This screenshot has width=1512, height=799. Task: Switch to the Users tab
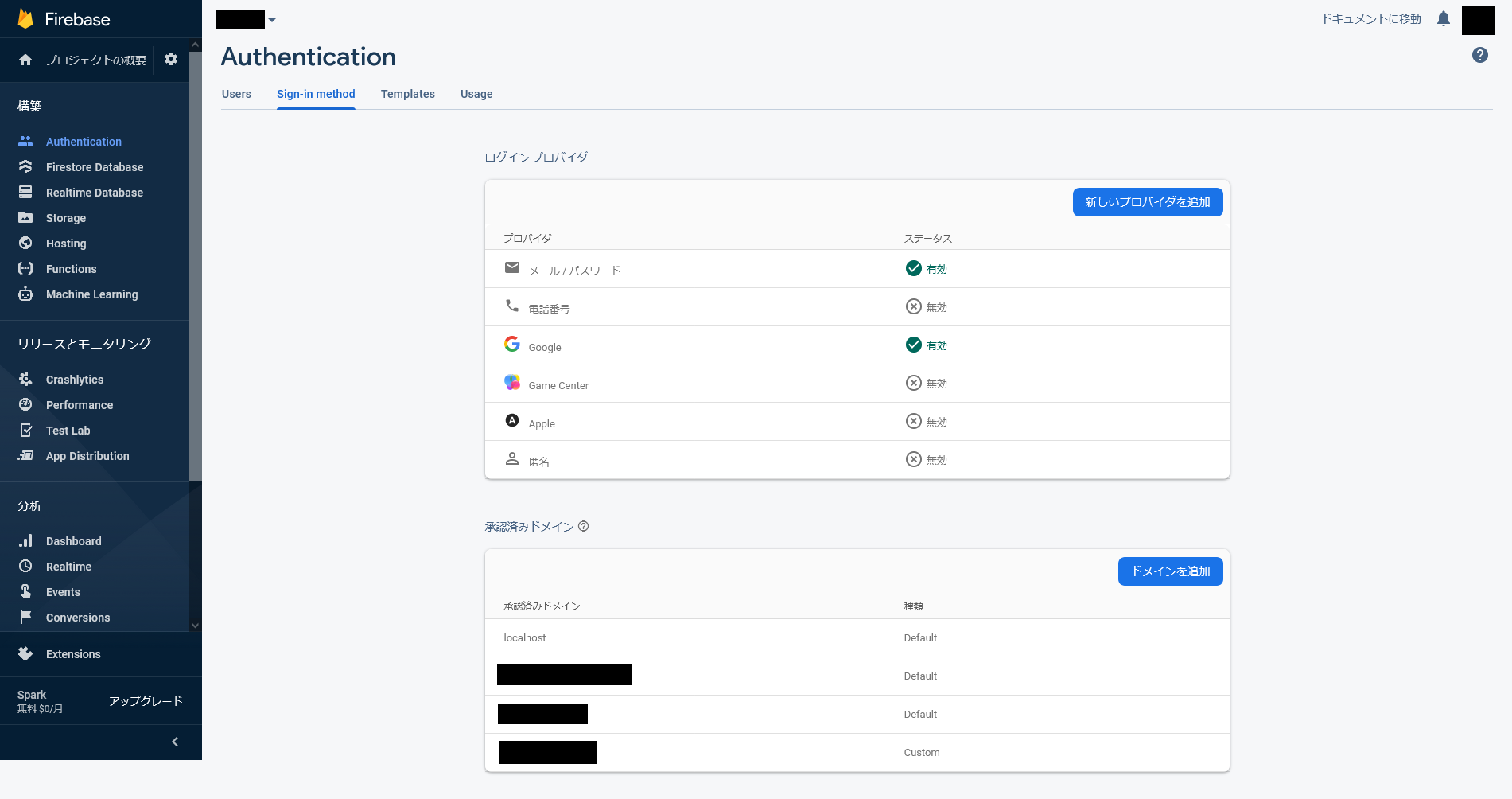236,94
